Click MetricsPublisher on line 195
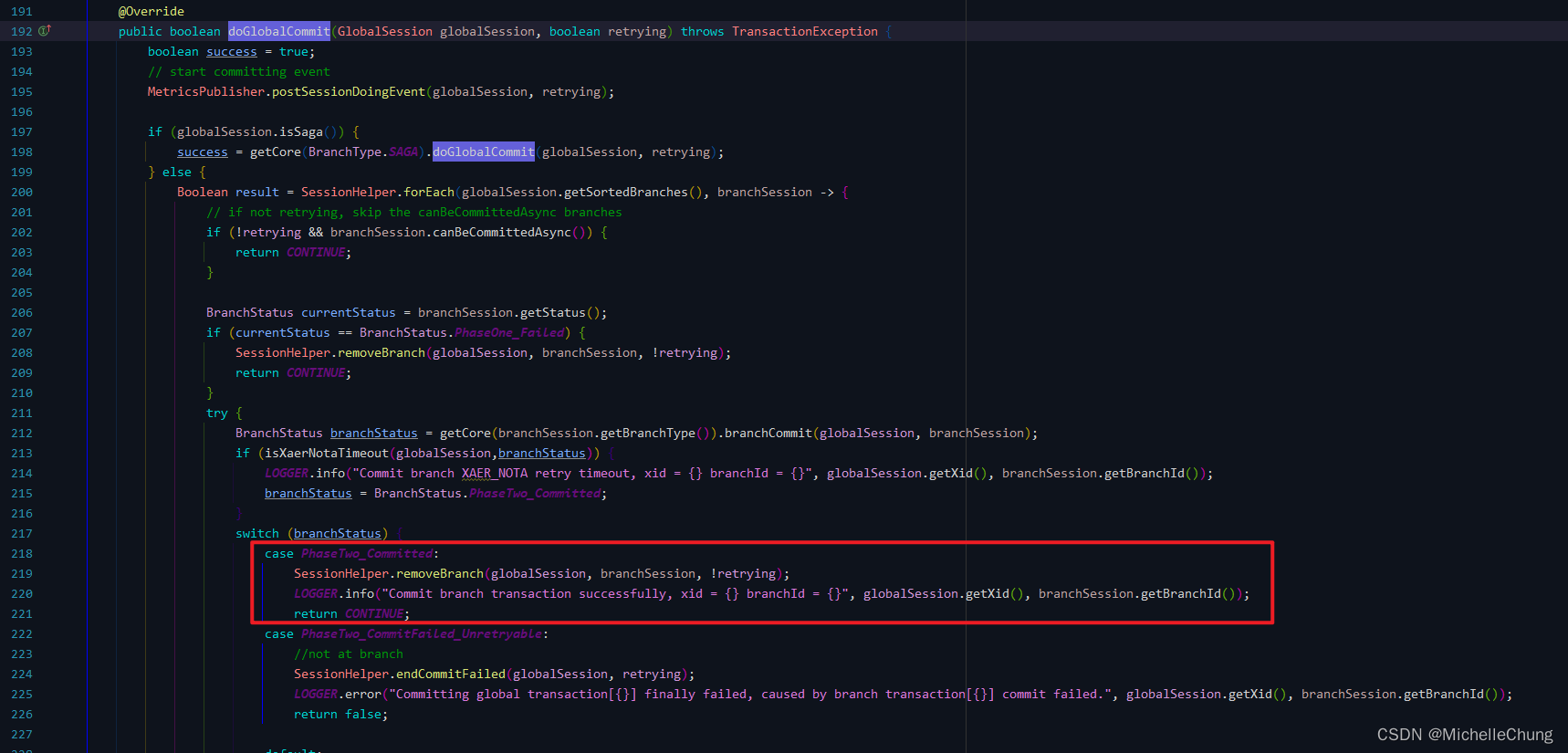Screen dimensions: 1568x753 (x=206, y=91)
